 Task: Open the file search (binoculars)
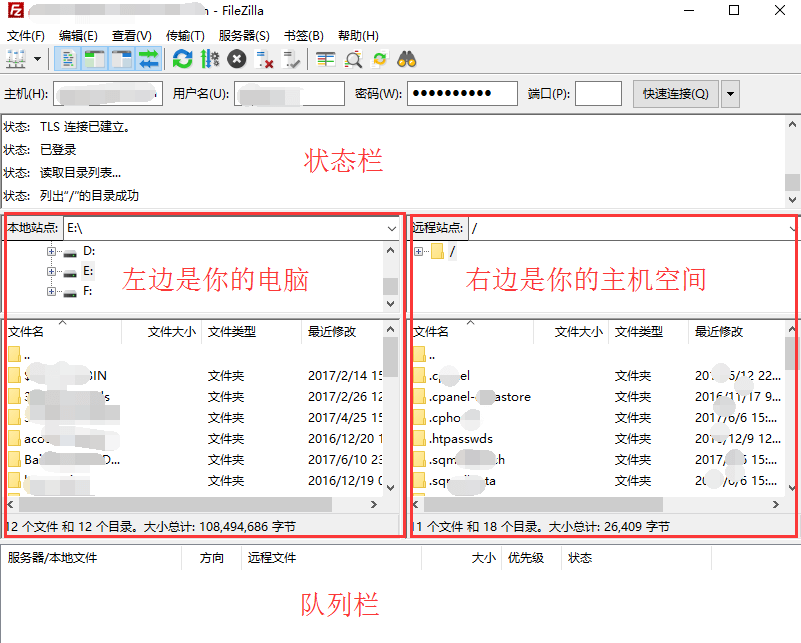click(x=405, y=58)
